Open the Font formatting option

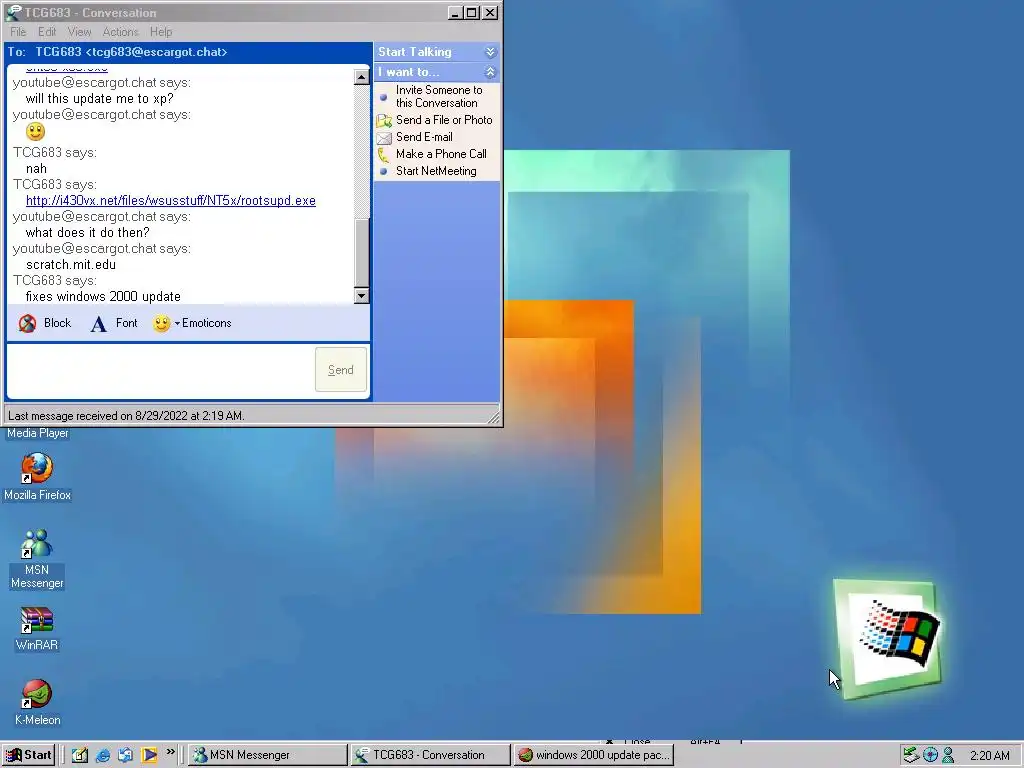coord(114,323)
